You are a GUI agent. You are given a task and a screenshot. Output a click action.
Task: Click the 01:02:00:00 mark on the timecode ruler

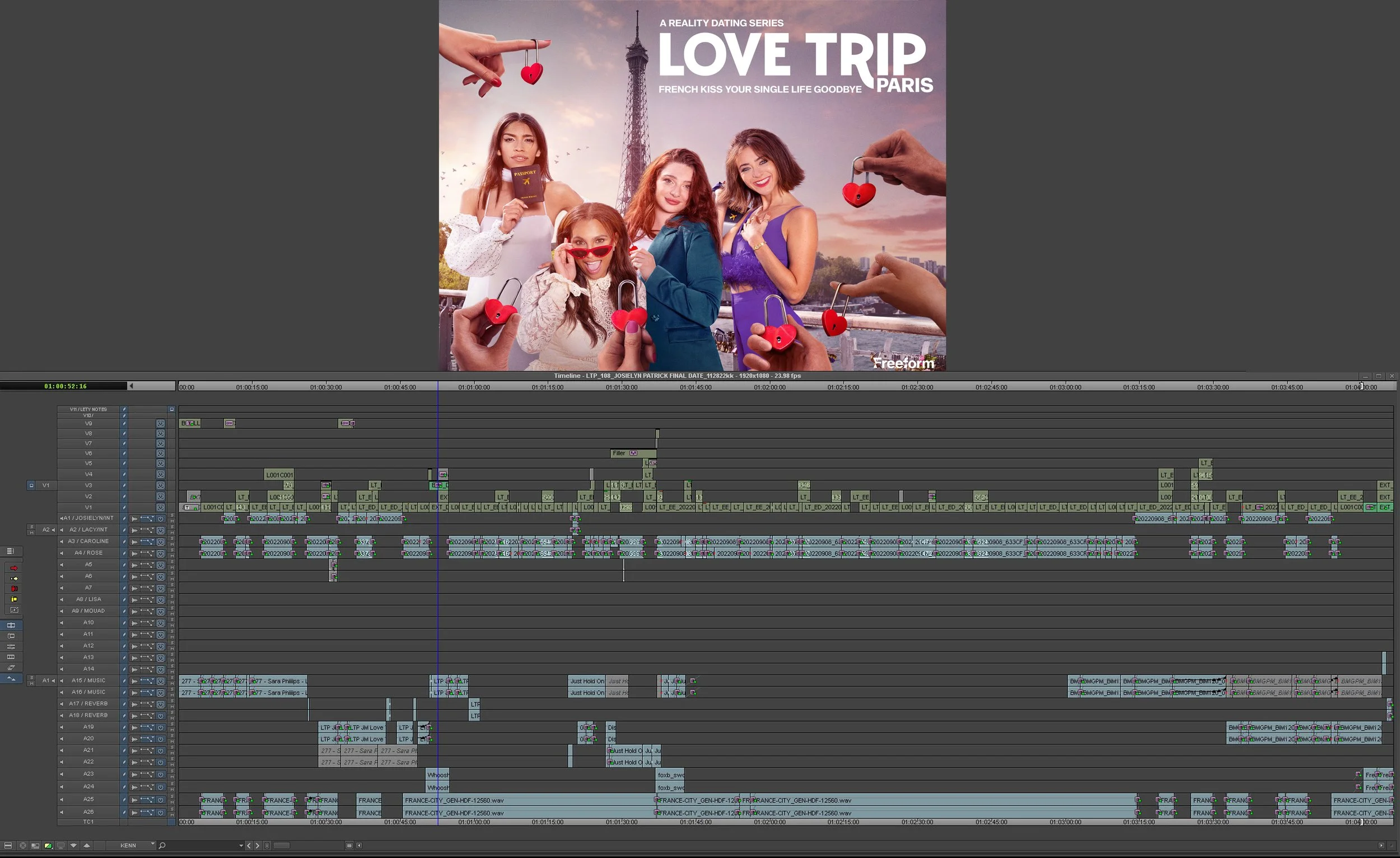coord(769,387)
